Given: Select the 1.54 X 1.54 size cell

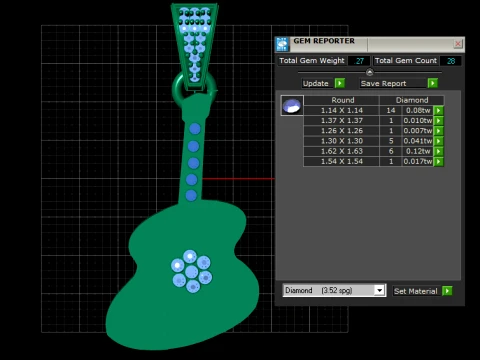Looking at the screenshot, I should [x=342, y=162].
